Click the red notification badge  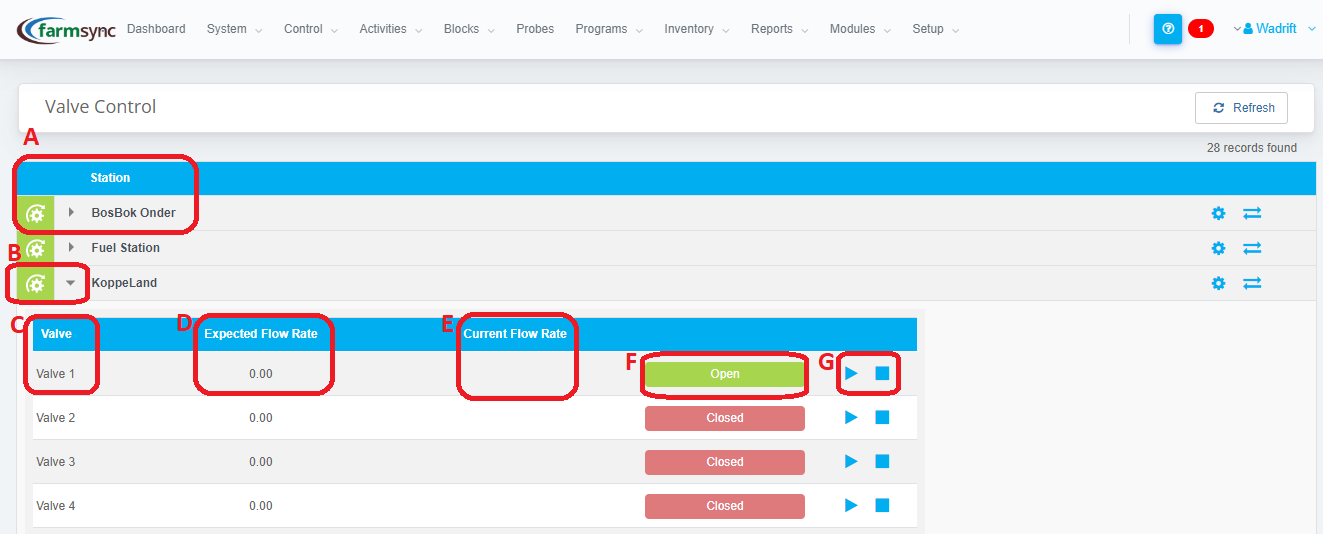click(x=1200, y=29)
